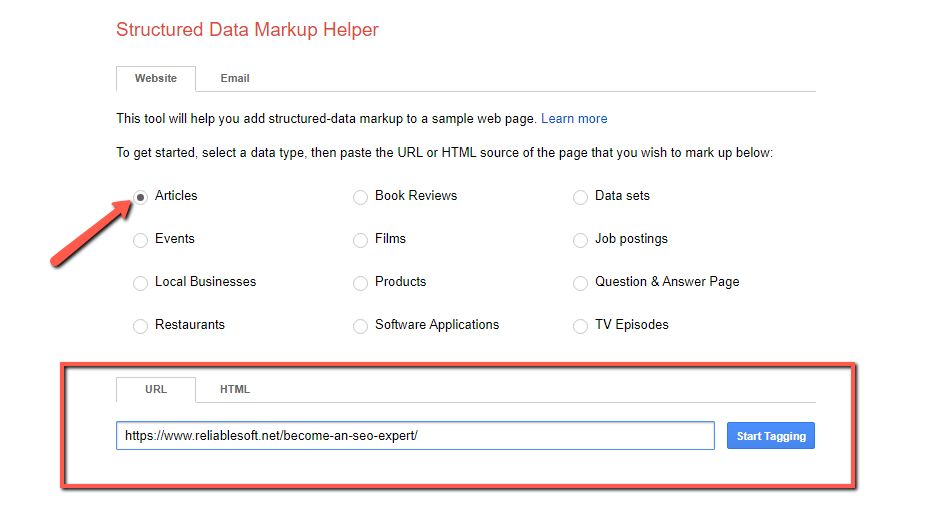
Task: Choose the Job postings option
Action: [580, 240]
